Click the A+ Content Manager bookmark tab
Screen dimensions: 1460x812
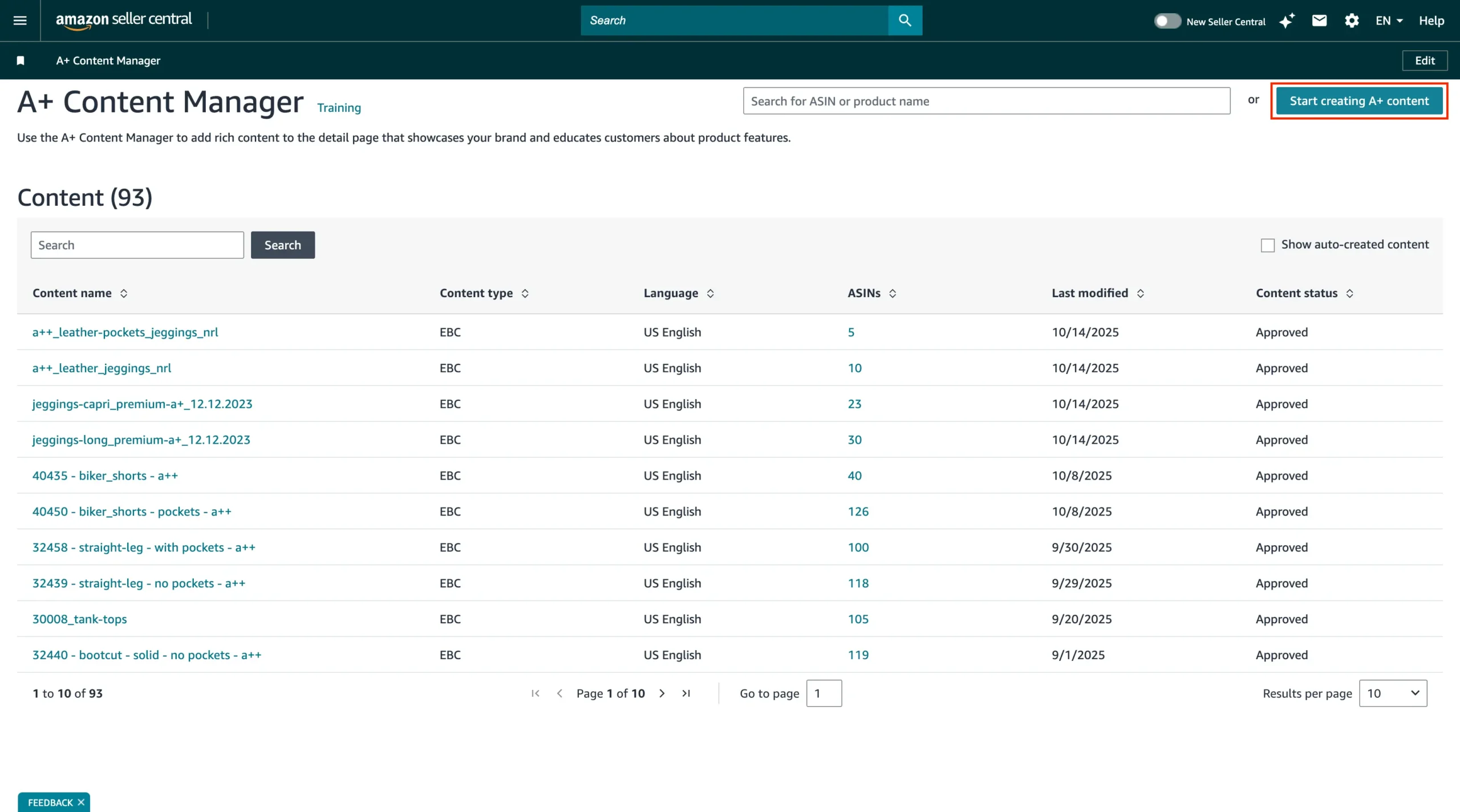tap(108, 60)
